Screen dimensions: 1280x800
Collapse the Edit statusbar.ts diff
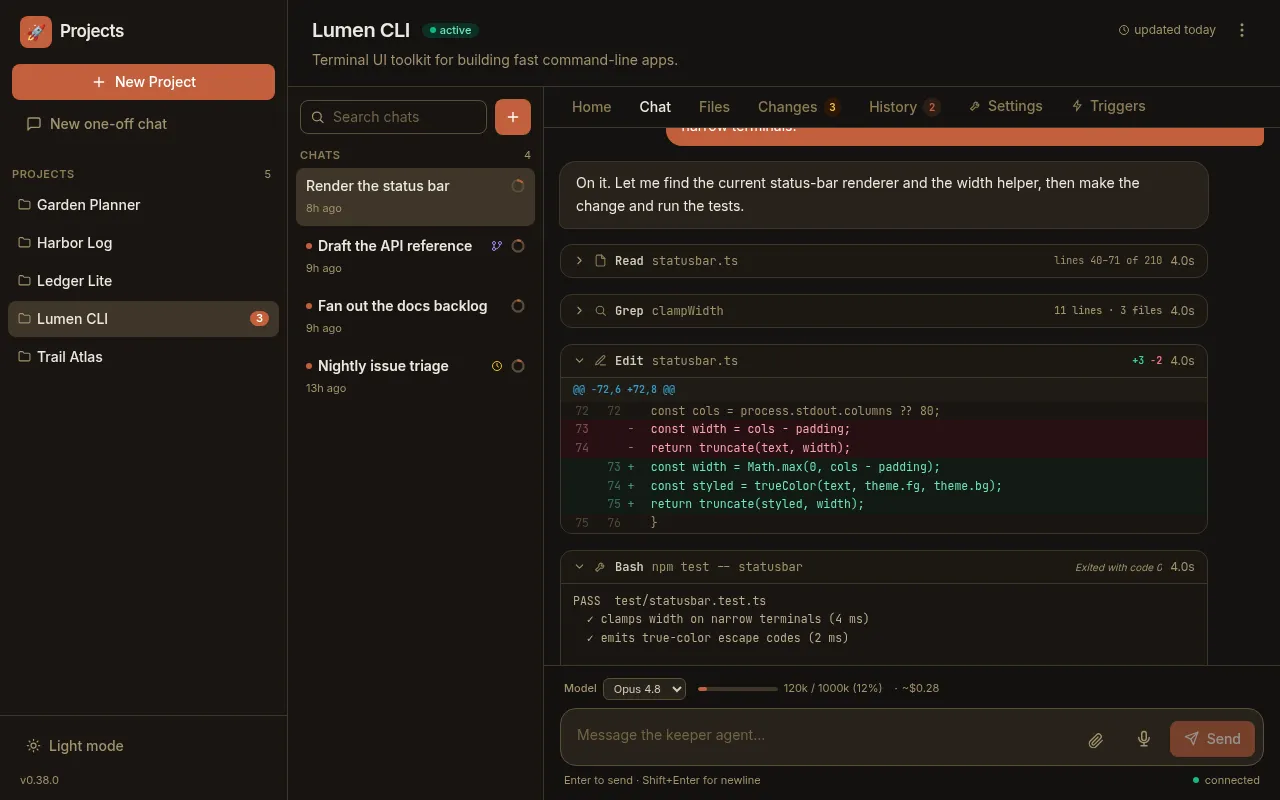pyautogui.click(x=884, y=361)
